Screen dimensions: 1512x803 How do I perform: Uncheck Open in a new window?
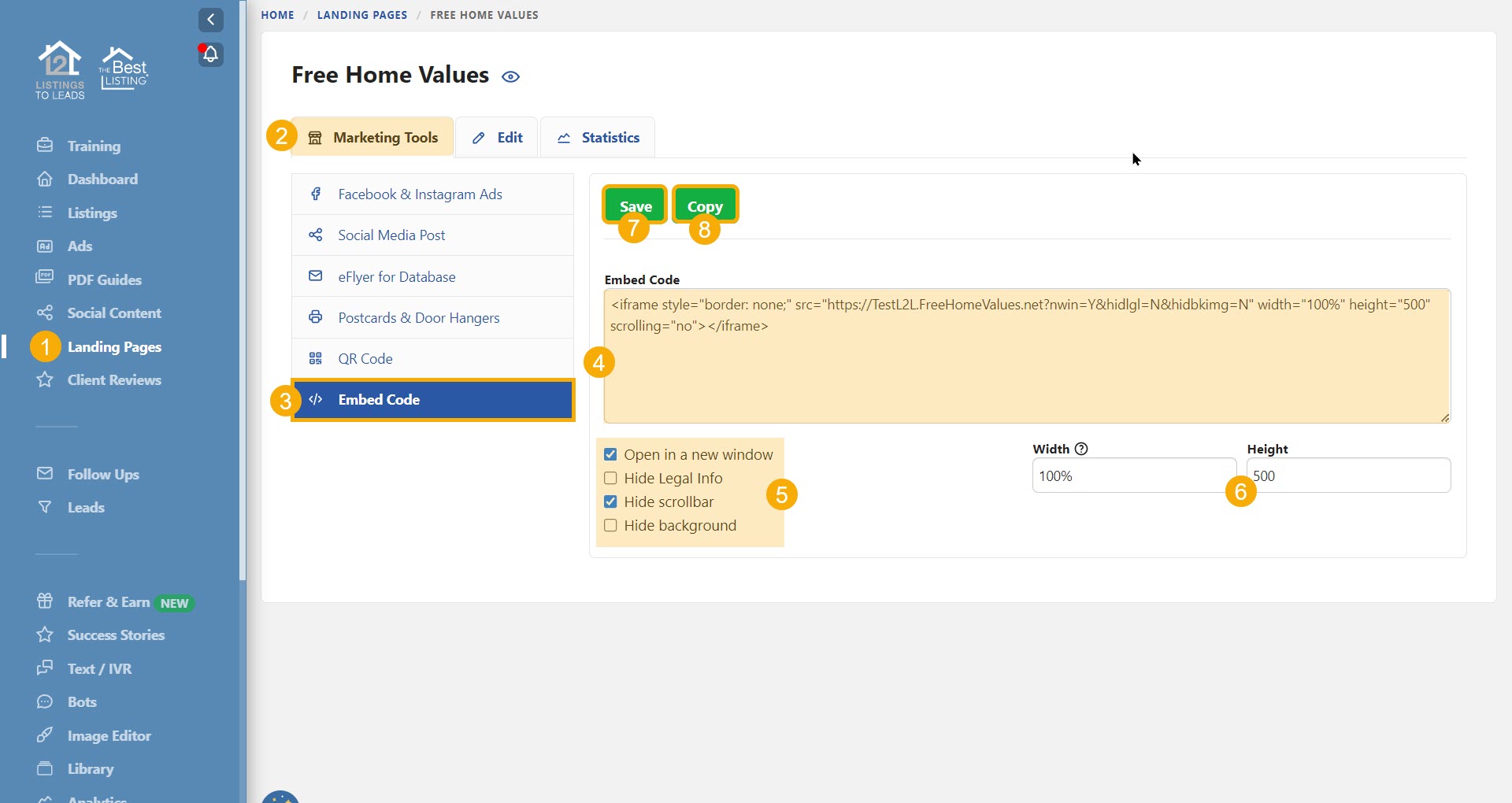click(610, 454)
